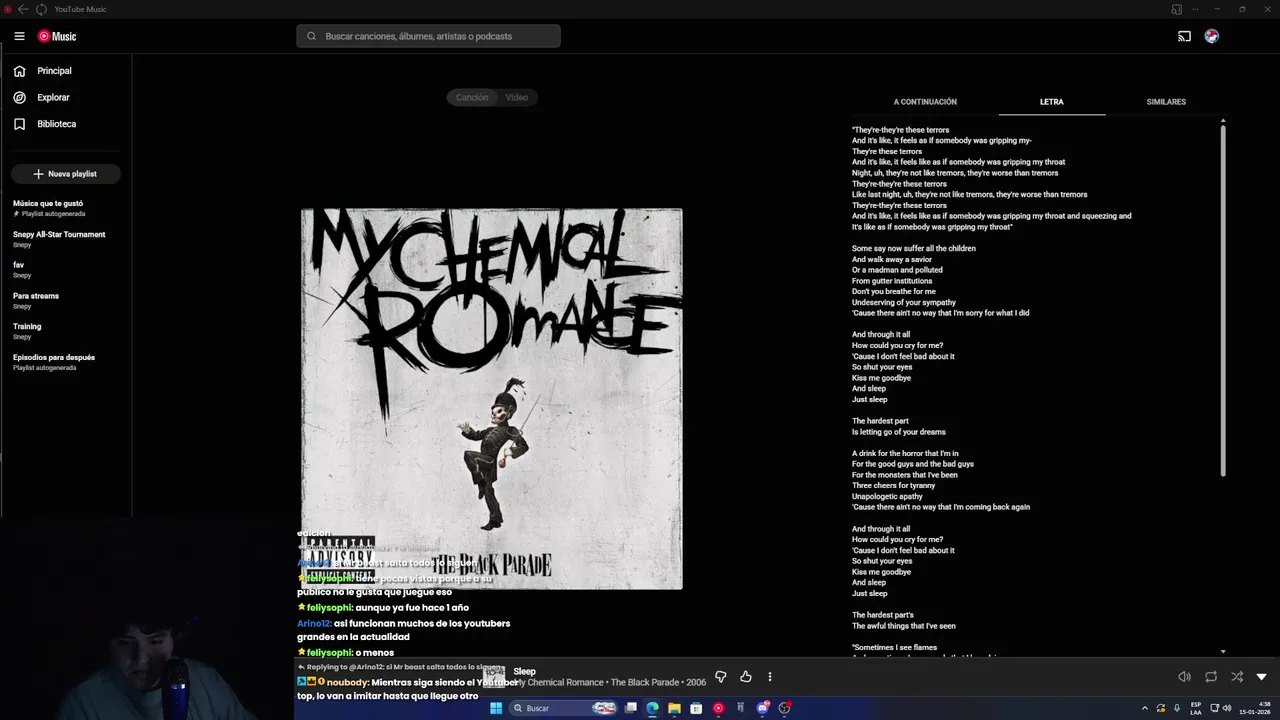Click The Black Parade album artwork
Image resolution: width=1280 pixels, height=720 pixels.
(492, 399)
